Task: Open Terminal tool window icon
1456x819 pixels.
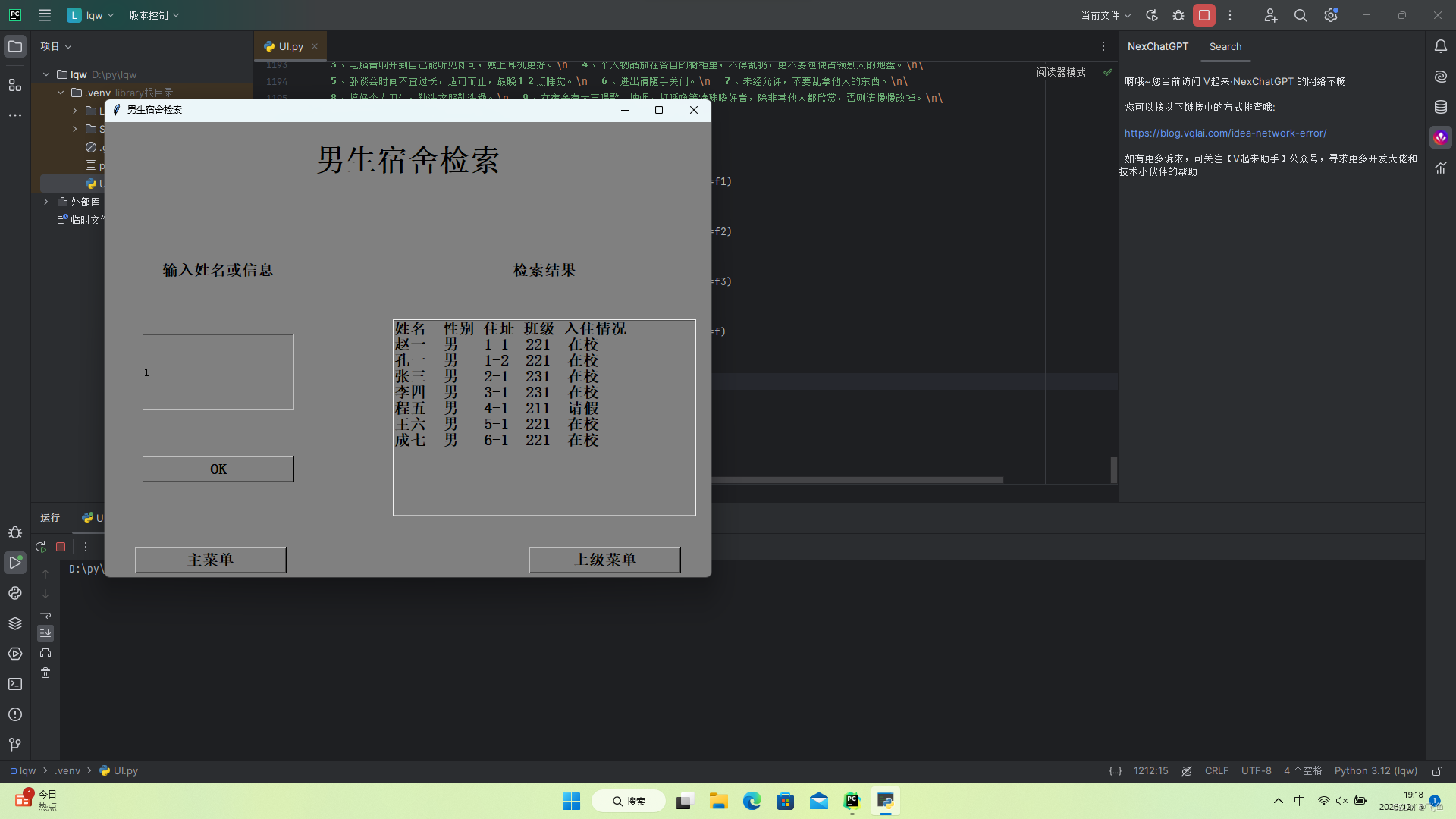Action: point(15,684)
